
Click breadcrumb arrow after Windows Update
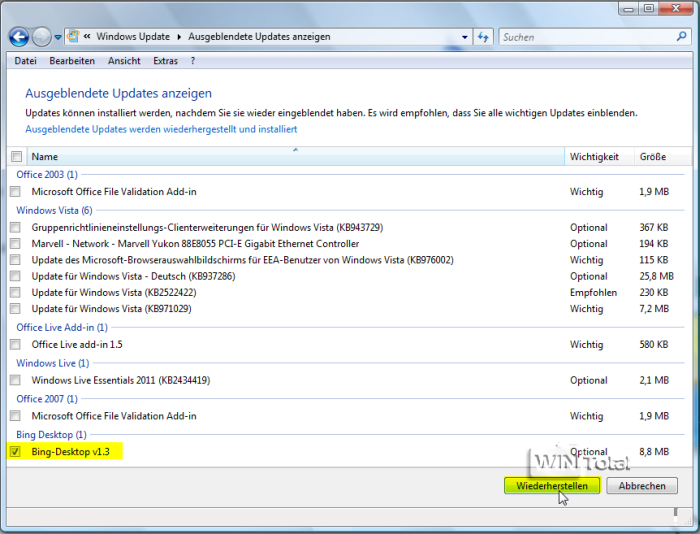(x=179, y=37)
